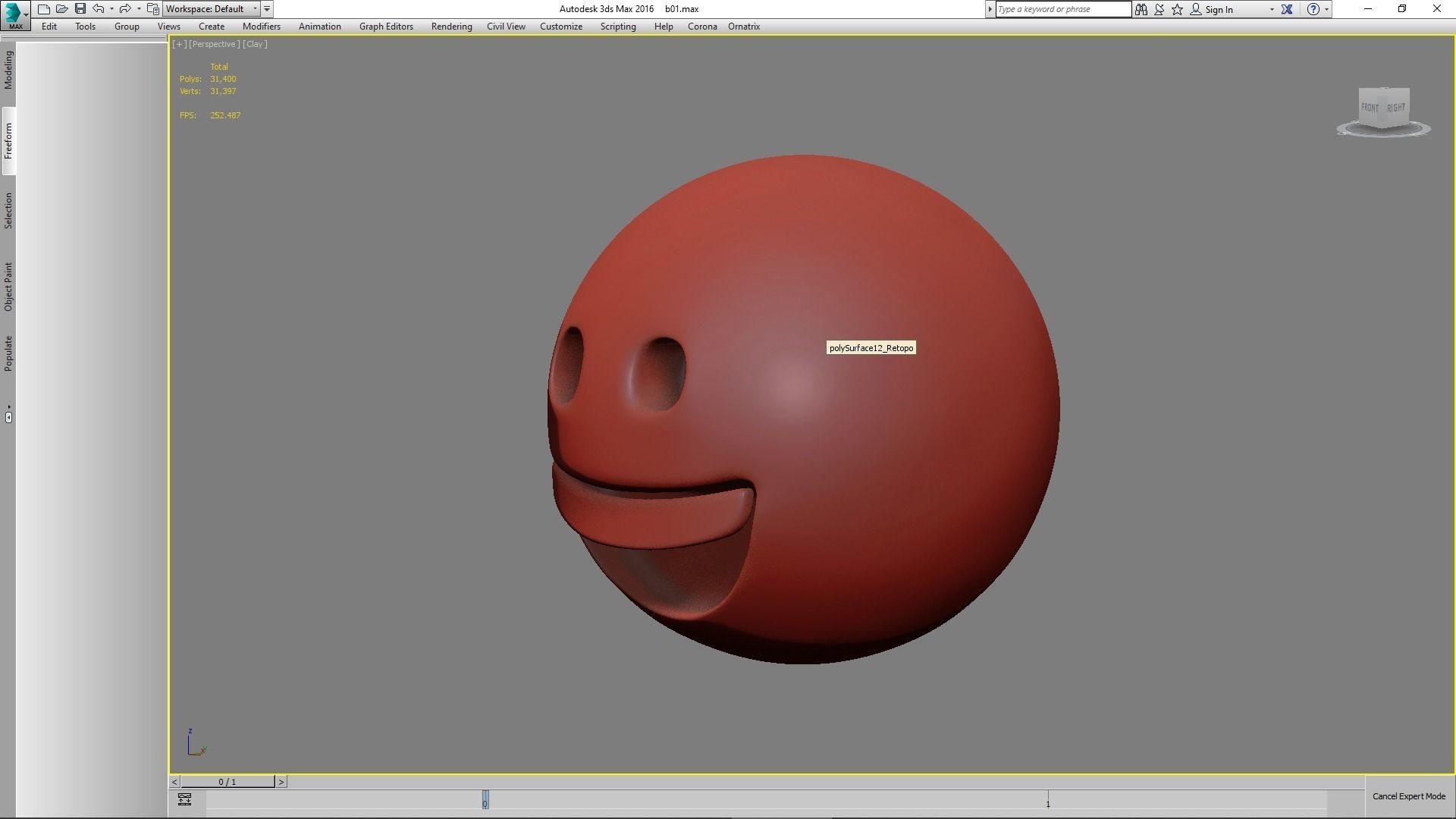Switch to the Object Paint ribbon tab

coord(8,287)
